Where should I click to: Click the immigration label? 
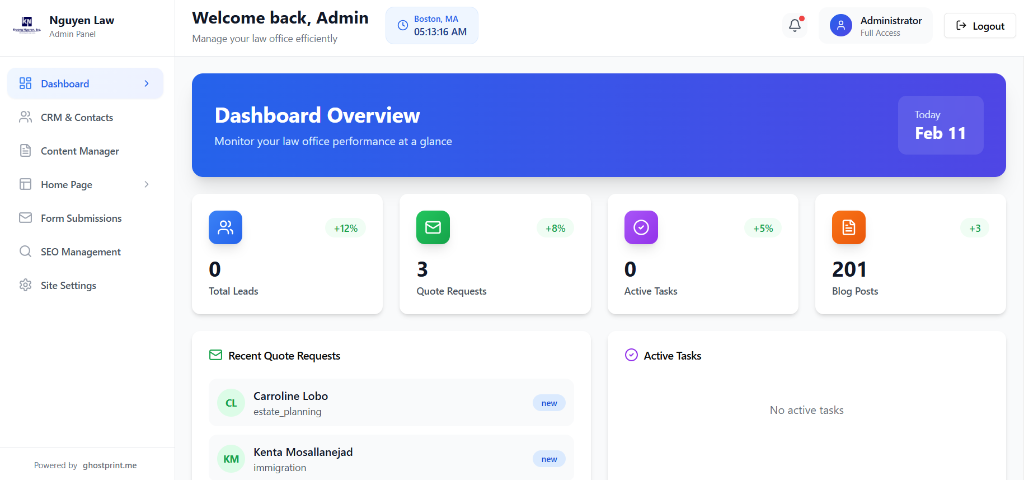(280, 468)
